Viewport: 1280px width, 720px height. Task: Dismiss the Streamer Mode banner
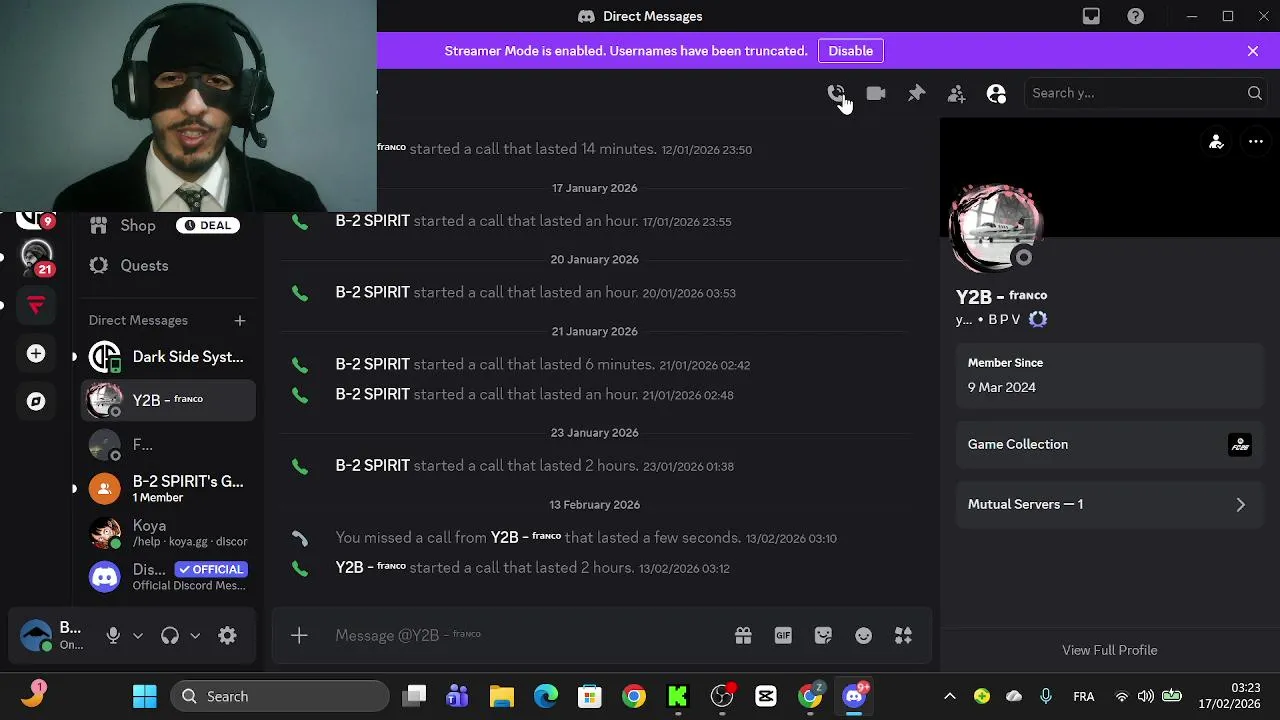tap(1253, 51)
